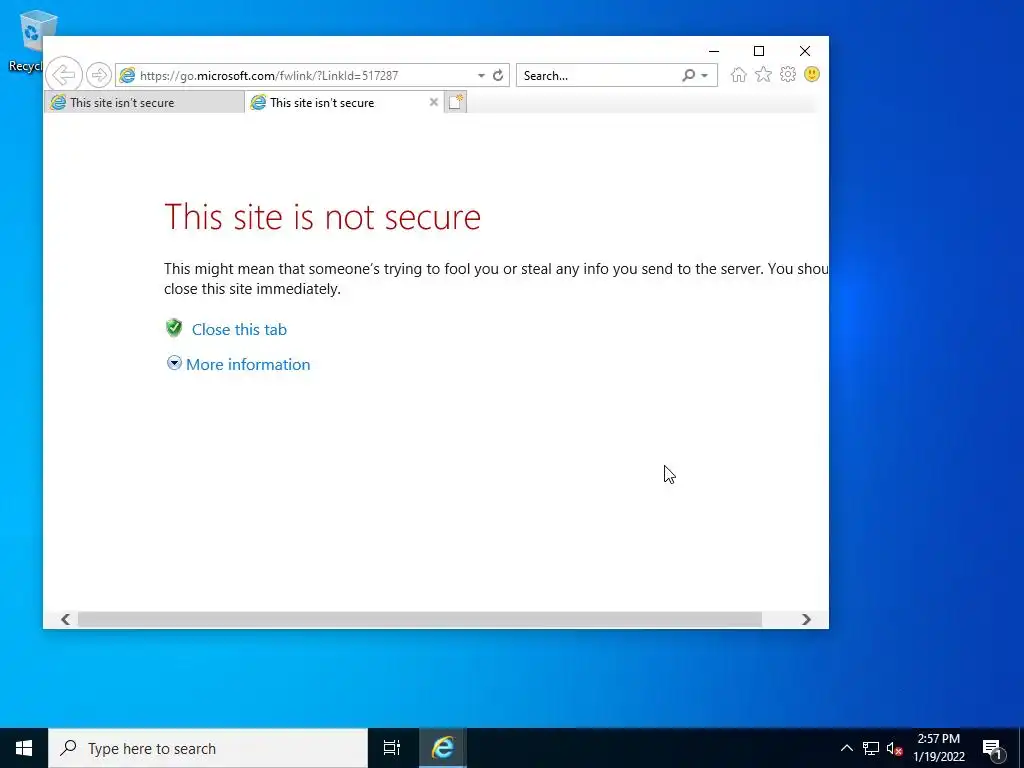Click the taskbar 'Type here to search' box
Viewport: 1024px width, 768px height.
(x=208, y=748)
